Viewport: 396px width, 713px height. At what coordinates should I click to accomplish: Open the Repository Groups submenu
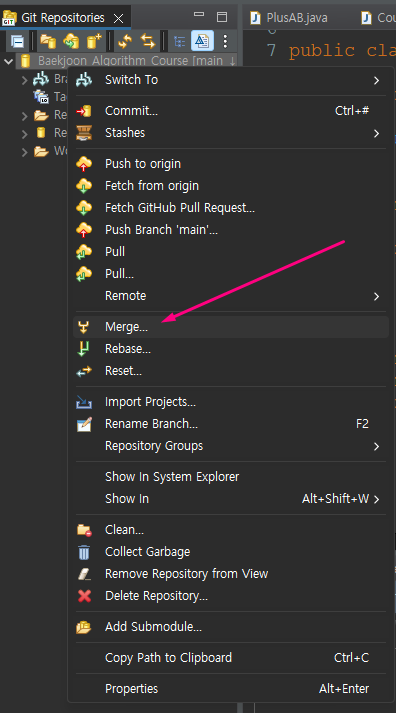231,446
